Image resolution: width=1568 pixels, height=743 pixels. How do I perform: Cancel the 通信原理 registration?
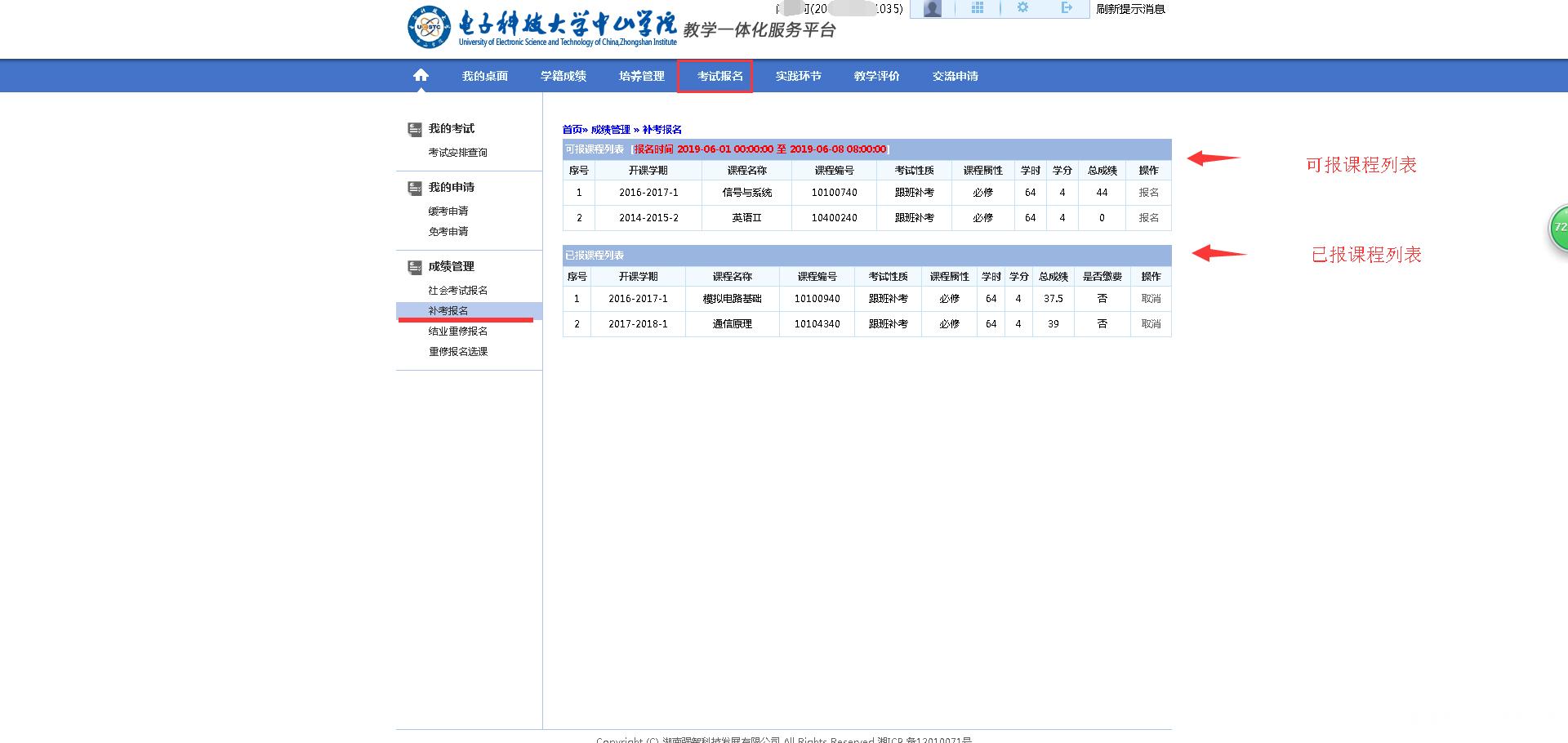1151,324
